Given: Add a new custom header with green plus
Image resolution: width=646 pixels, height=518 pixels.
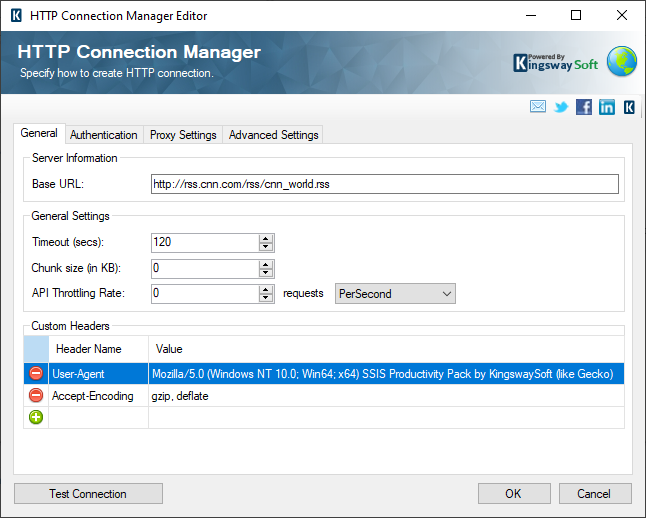Looking at the screenshot, I should coord(36,417).
